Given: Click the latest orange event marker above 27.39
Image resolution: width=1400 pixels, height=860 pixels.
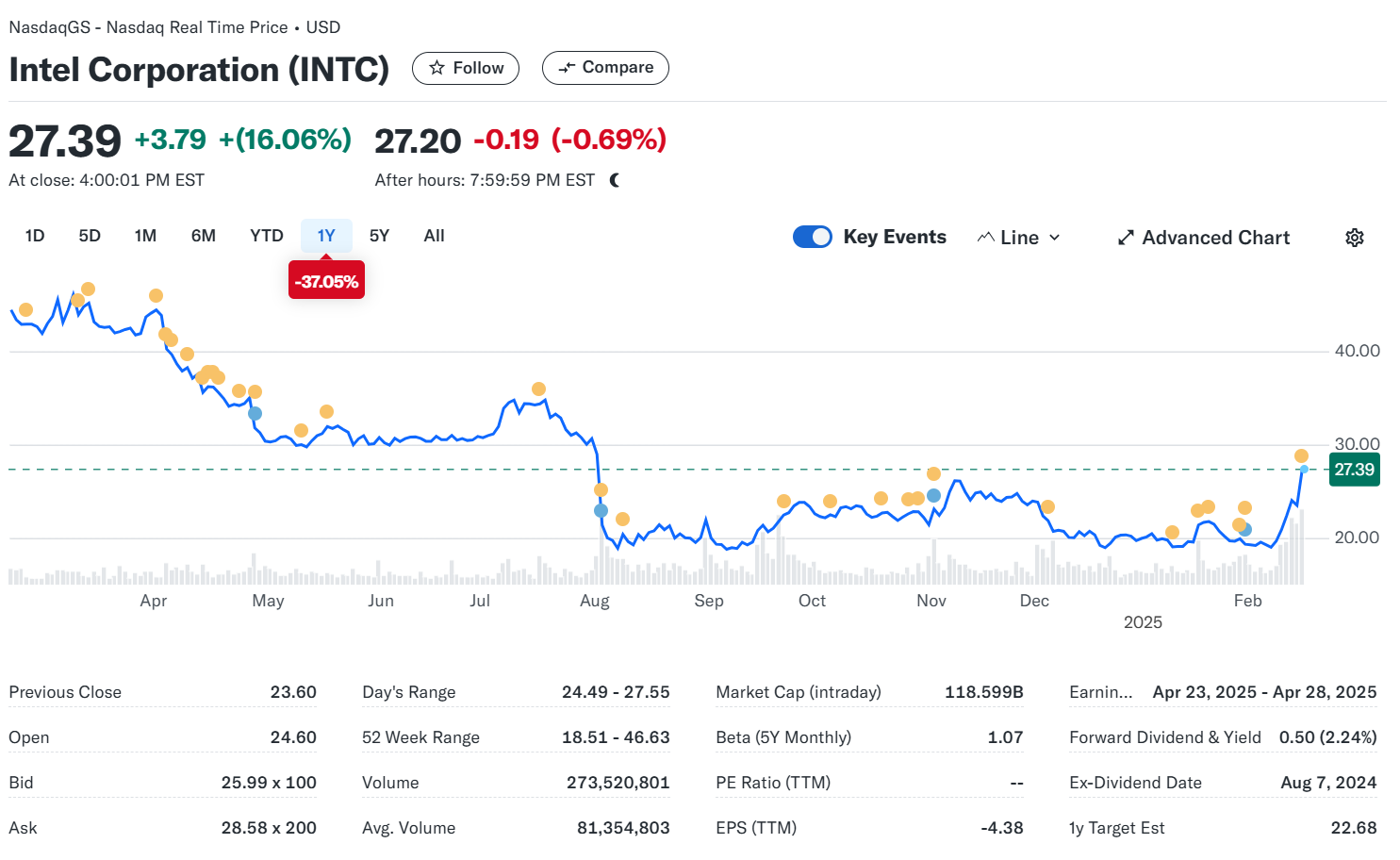Looking at the screenshot, I should pos(1301,455).
